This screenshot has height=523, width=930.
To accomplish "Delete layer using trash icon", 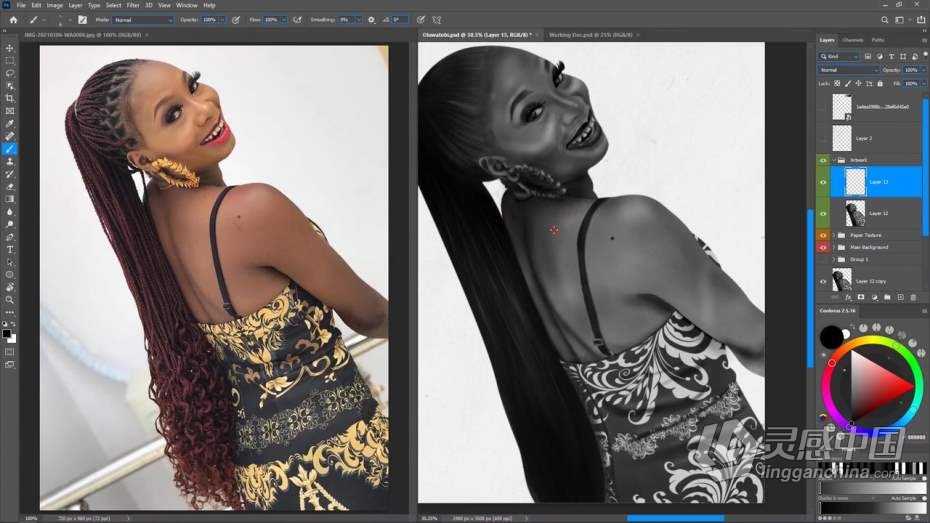I will [913, 297].
